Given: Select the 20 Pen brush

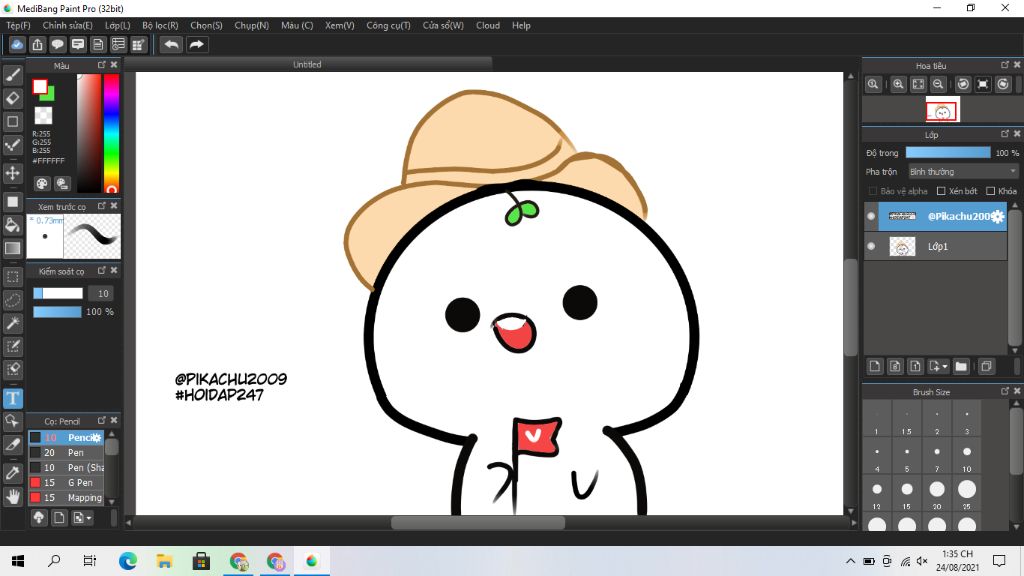Looking at the screenshot, I should [x=66, y=453].
